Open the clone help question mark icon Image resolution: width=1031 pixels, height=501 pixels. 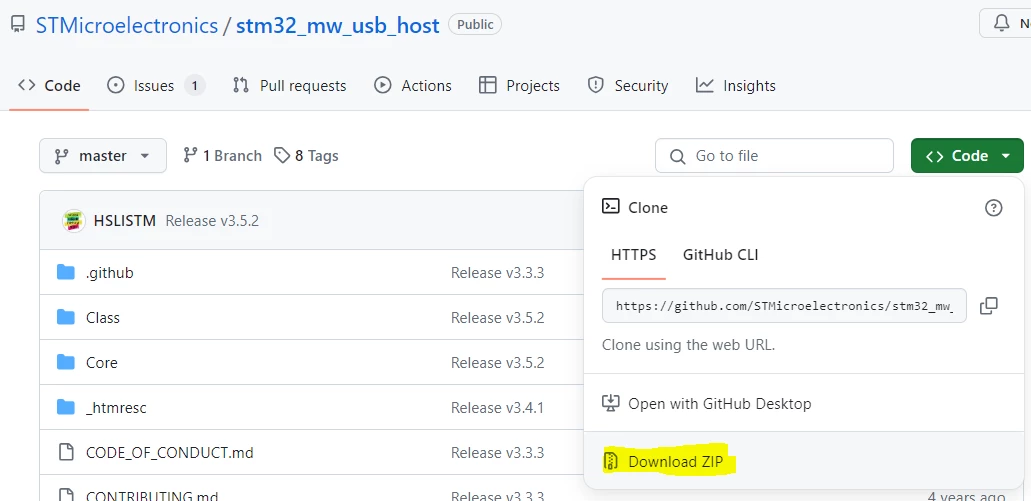coord(994,208)
